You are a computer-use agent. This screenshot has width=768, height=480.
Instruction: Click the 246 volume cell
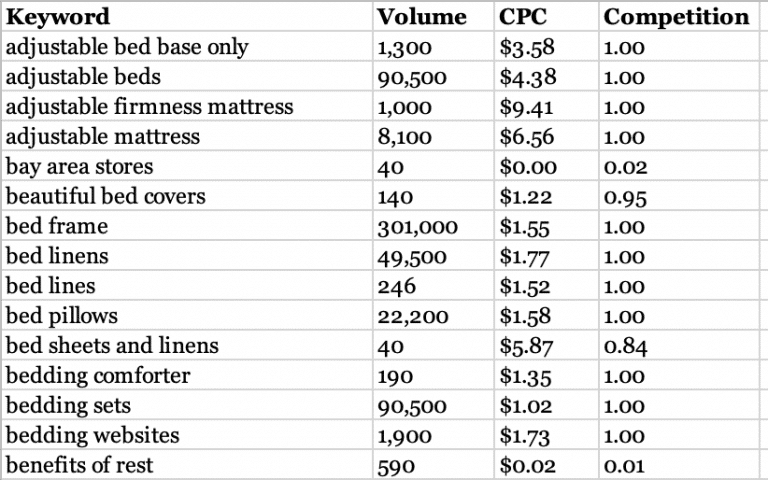433,286
